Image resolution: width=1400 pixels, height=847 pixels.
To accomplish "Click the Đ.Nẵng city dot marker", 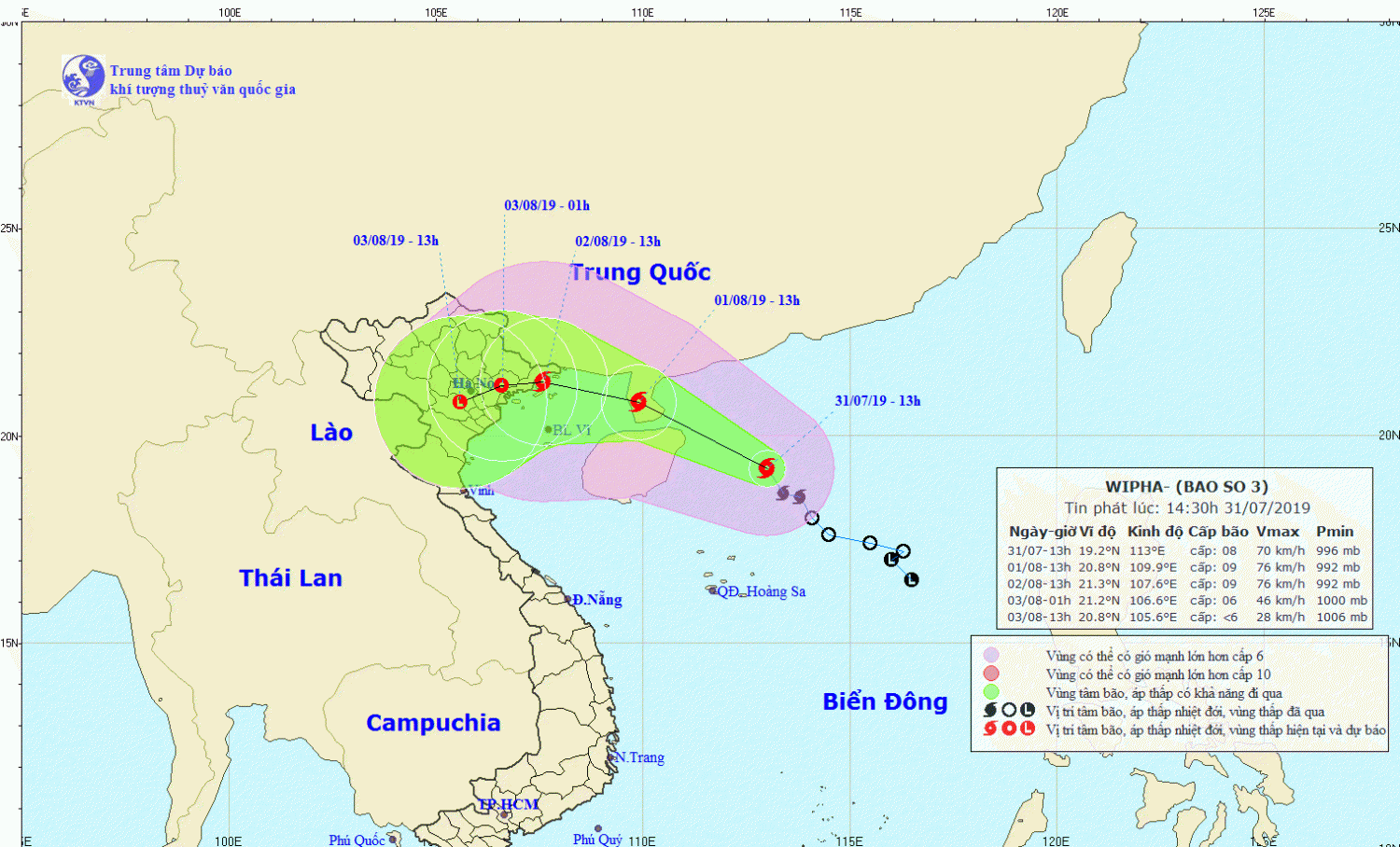I will 567,600.
